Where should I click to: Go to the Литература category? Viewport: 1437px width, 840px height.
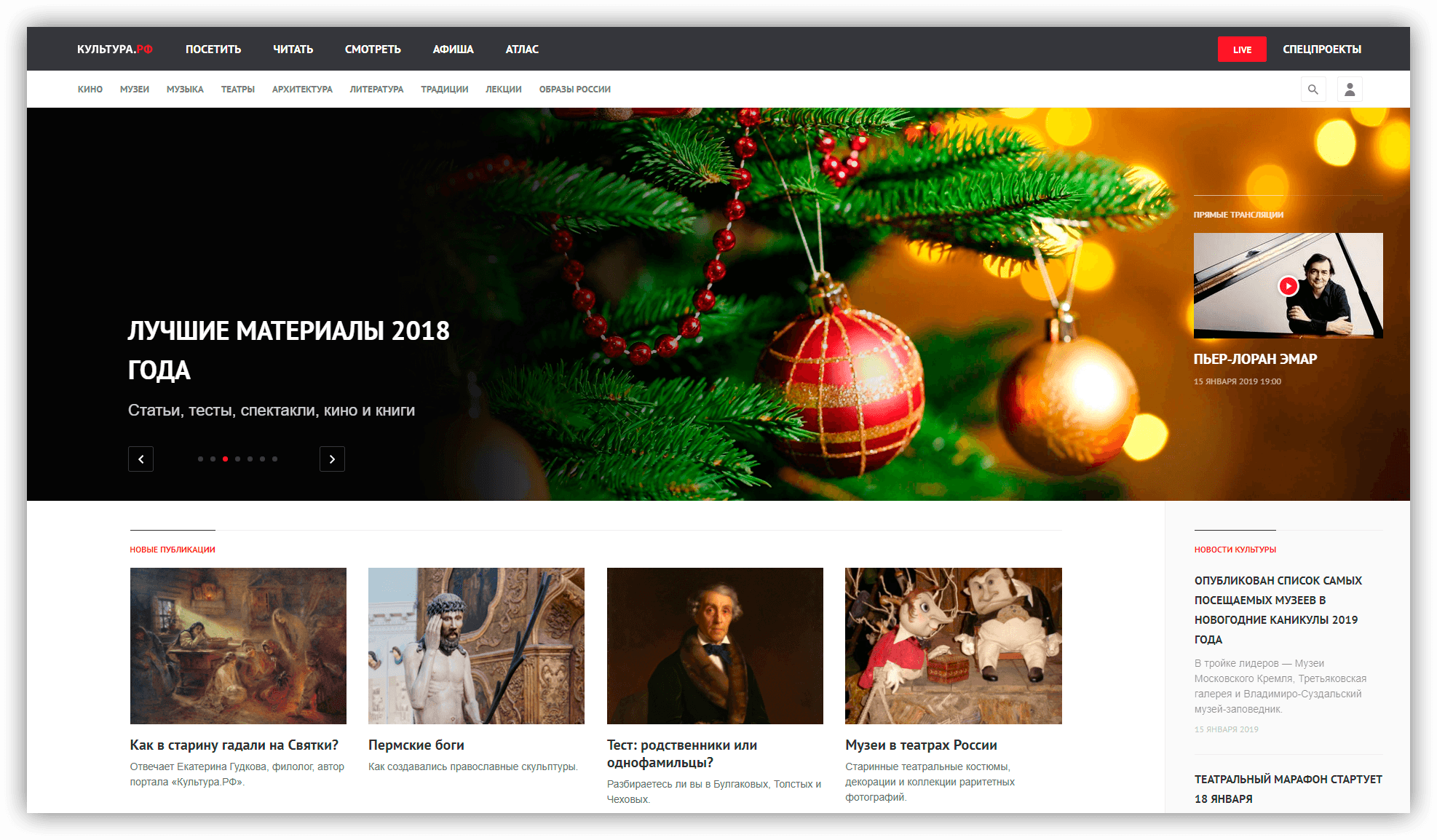(x=376, y=90)
